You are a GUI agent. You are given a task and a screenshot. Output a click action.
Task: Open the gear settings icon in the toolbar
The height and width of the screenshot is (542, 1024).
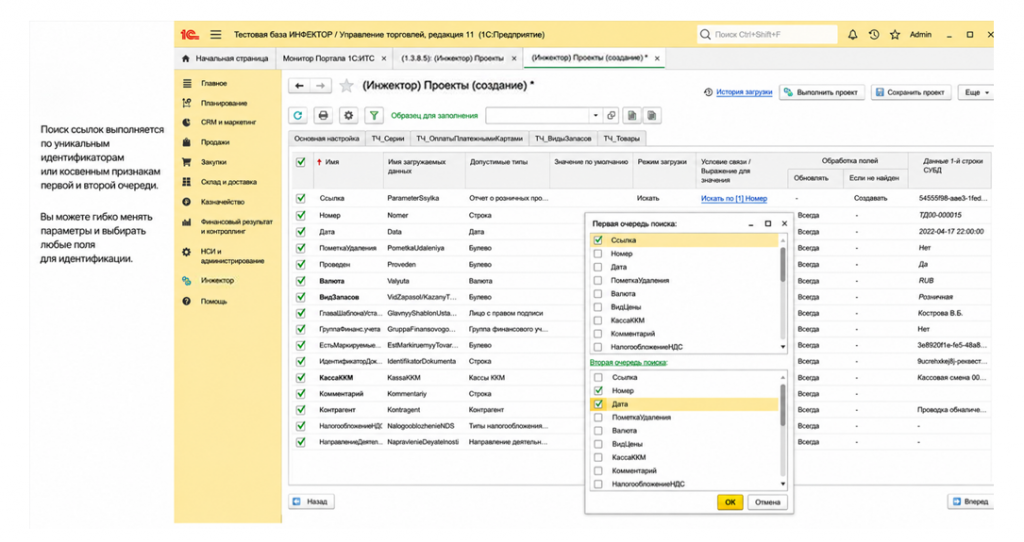pos(349,116)
